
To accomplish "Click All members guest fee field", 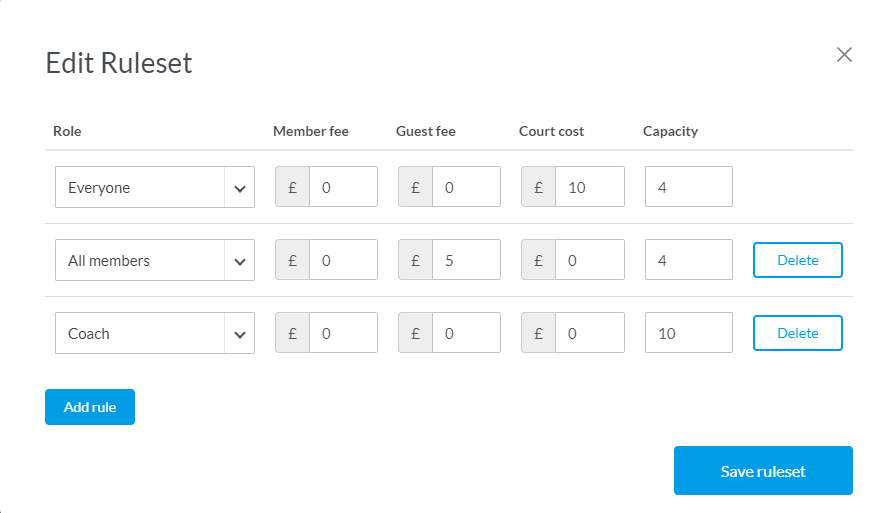I will pyautogui.click(x=466, y=260).
